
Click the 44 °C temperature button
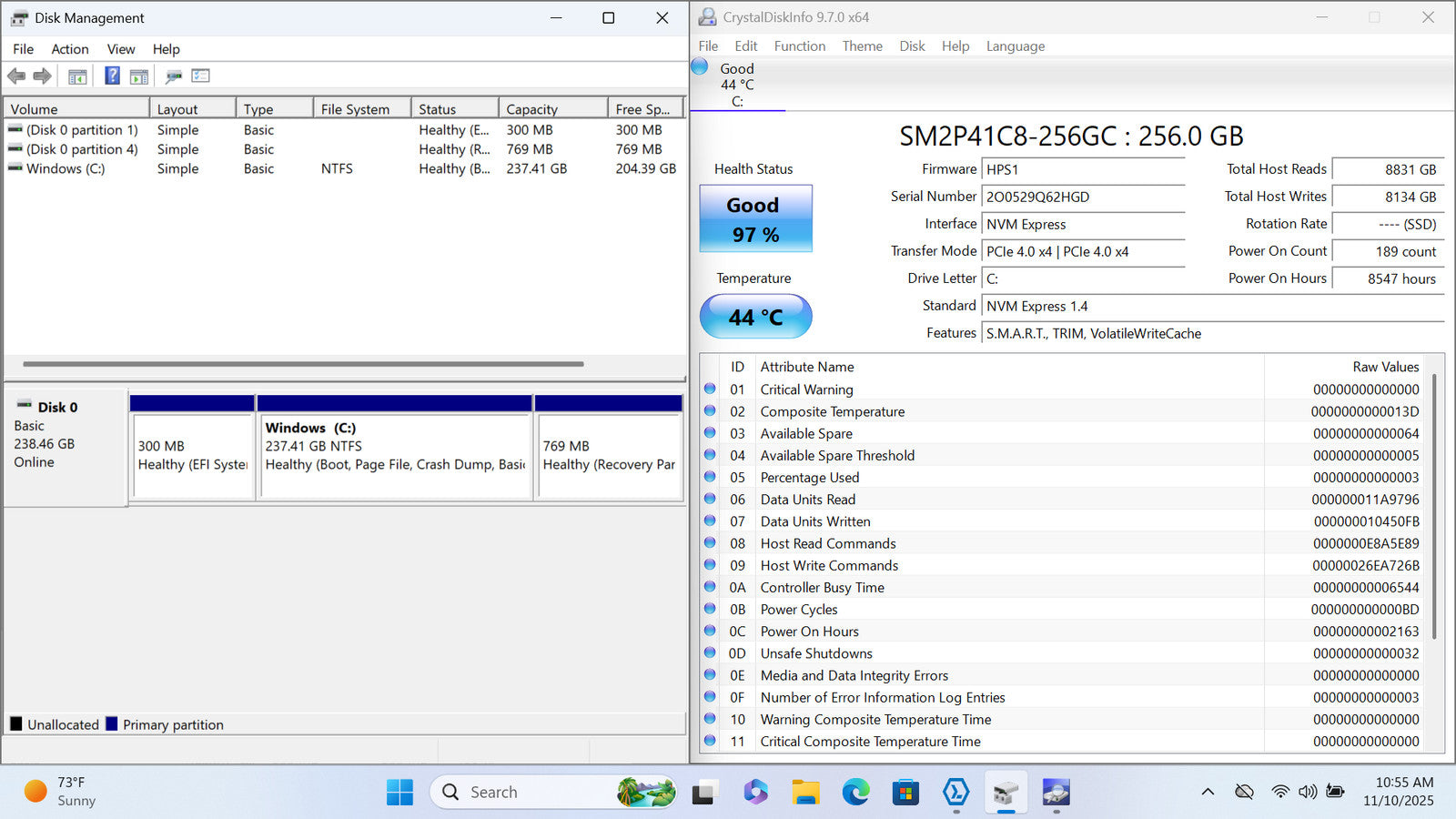coord(755,317)
